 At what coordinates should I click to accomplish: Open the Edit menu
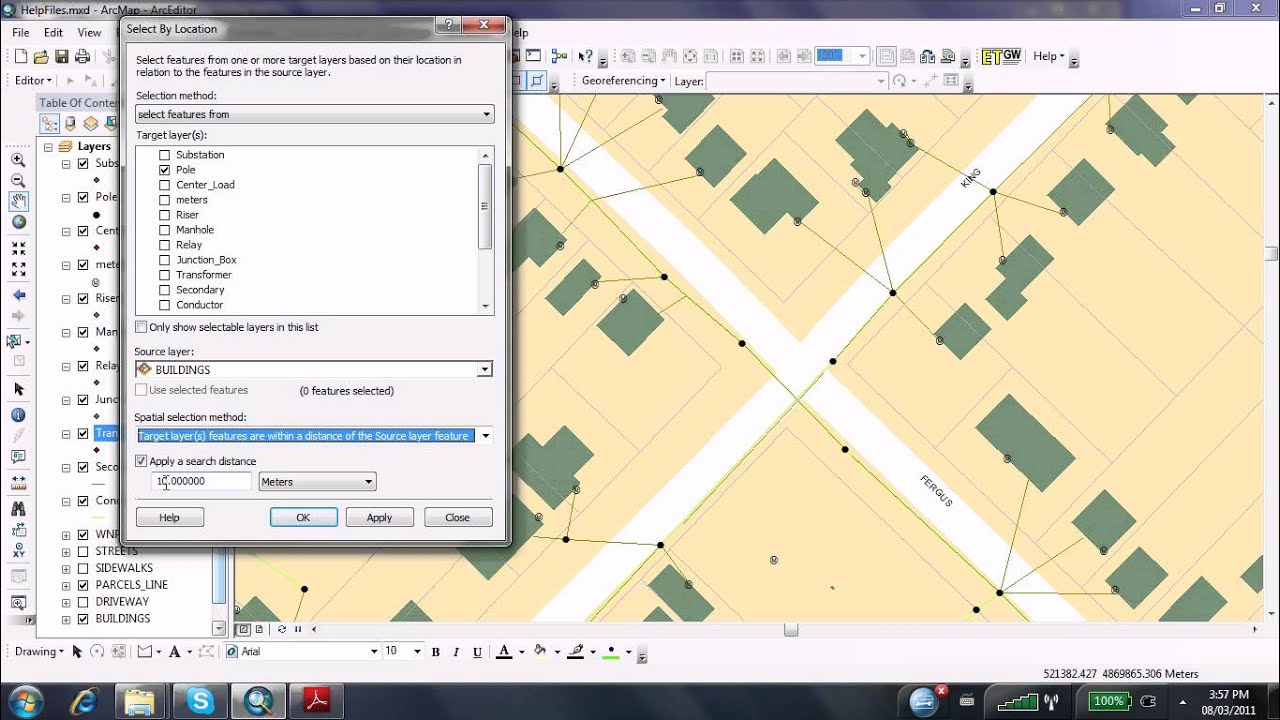coord(53,32)
